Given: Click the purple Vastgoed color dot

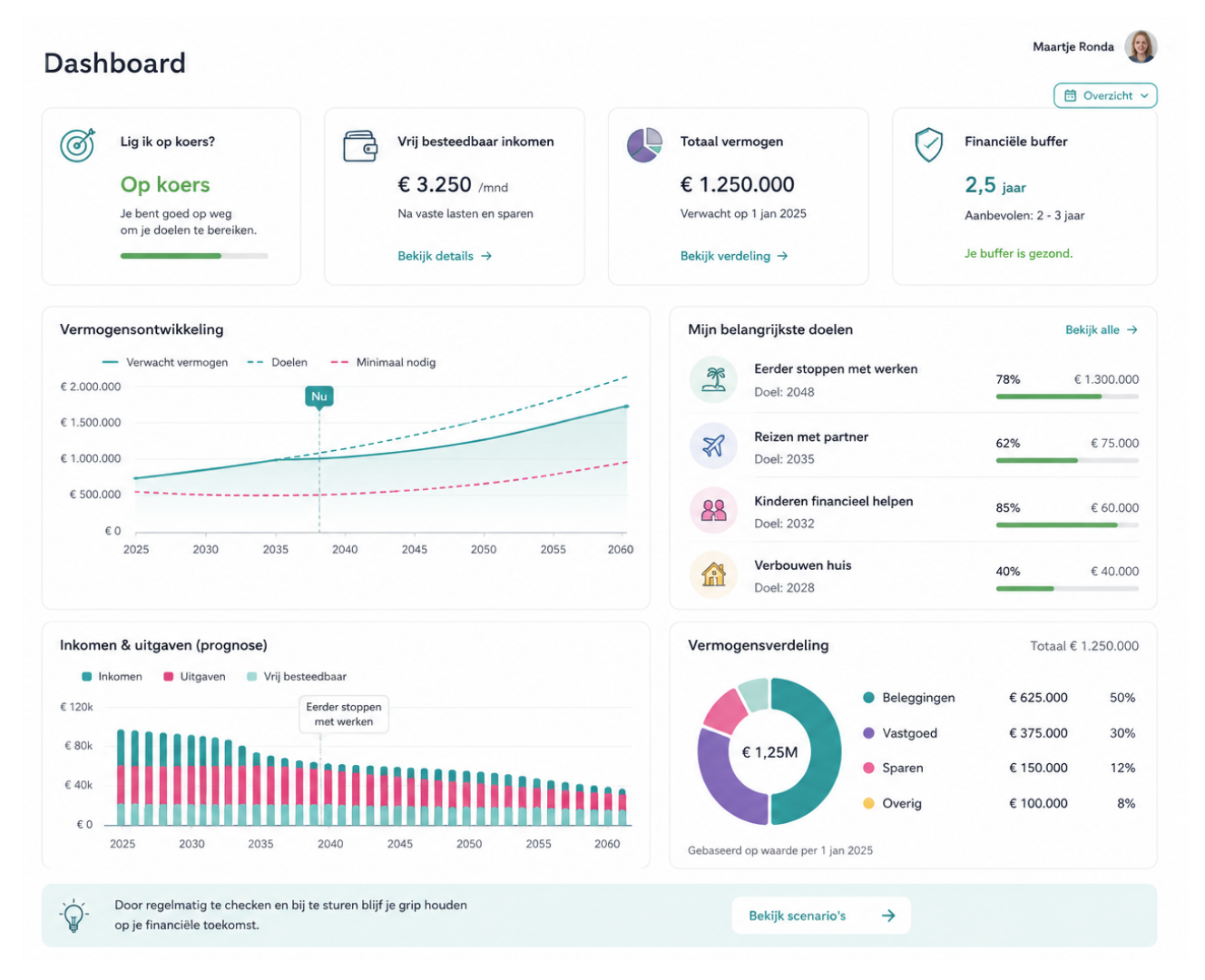Looking at the screenshot, I should (868, 733).
